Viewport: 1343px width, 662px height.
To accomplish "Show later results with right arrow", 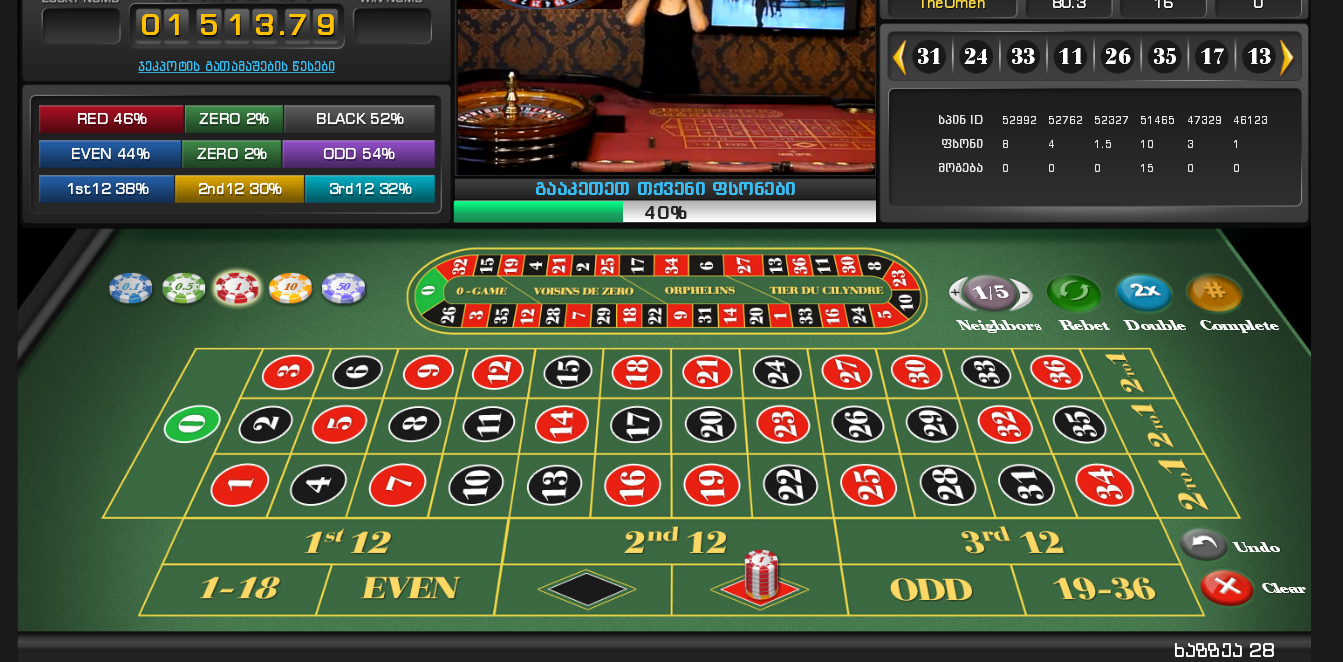I will (x=1287, y=57).
